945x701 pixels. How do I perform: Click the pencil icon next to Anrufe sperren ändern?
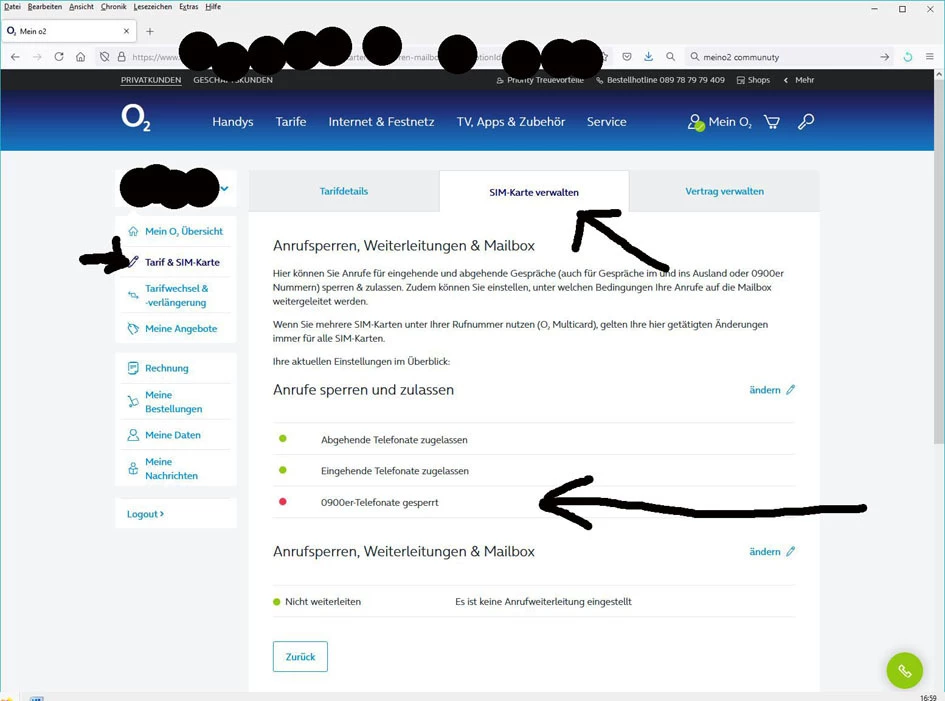[791, 390]
